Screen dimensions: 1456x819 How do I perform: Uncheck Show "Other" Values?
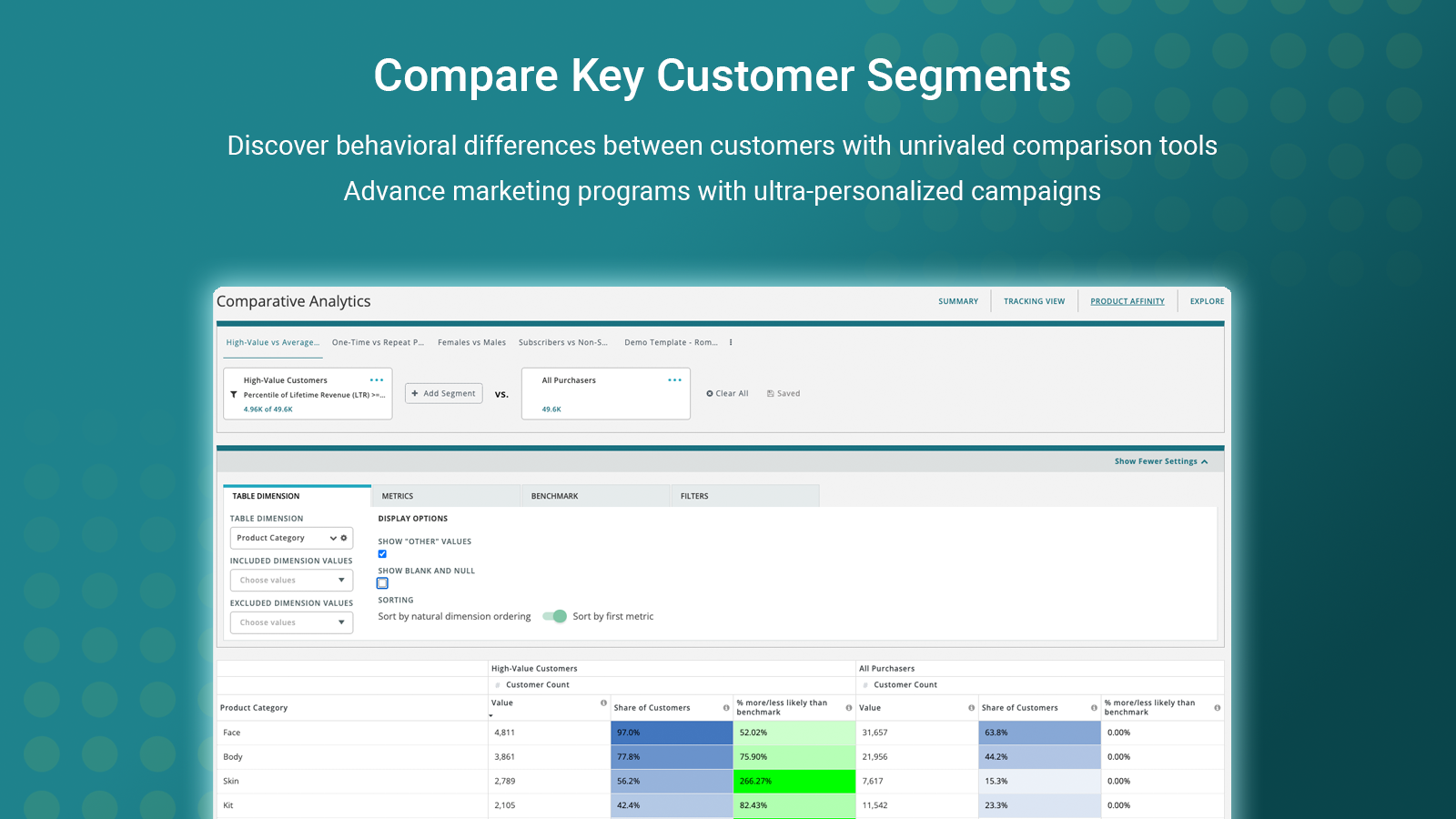tap(382, 553)
